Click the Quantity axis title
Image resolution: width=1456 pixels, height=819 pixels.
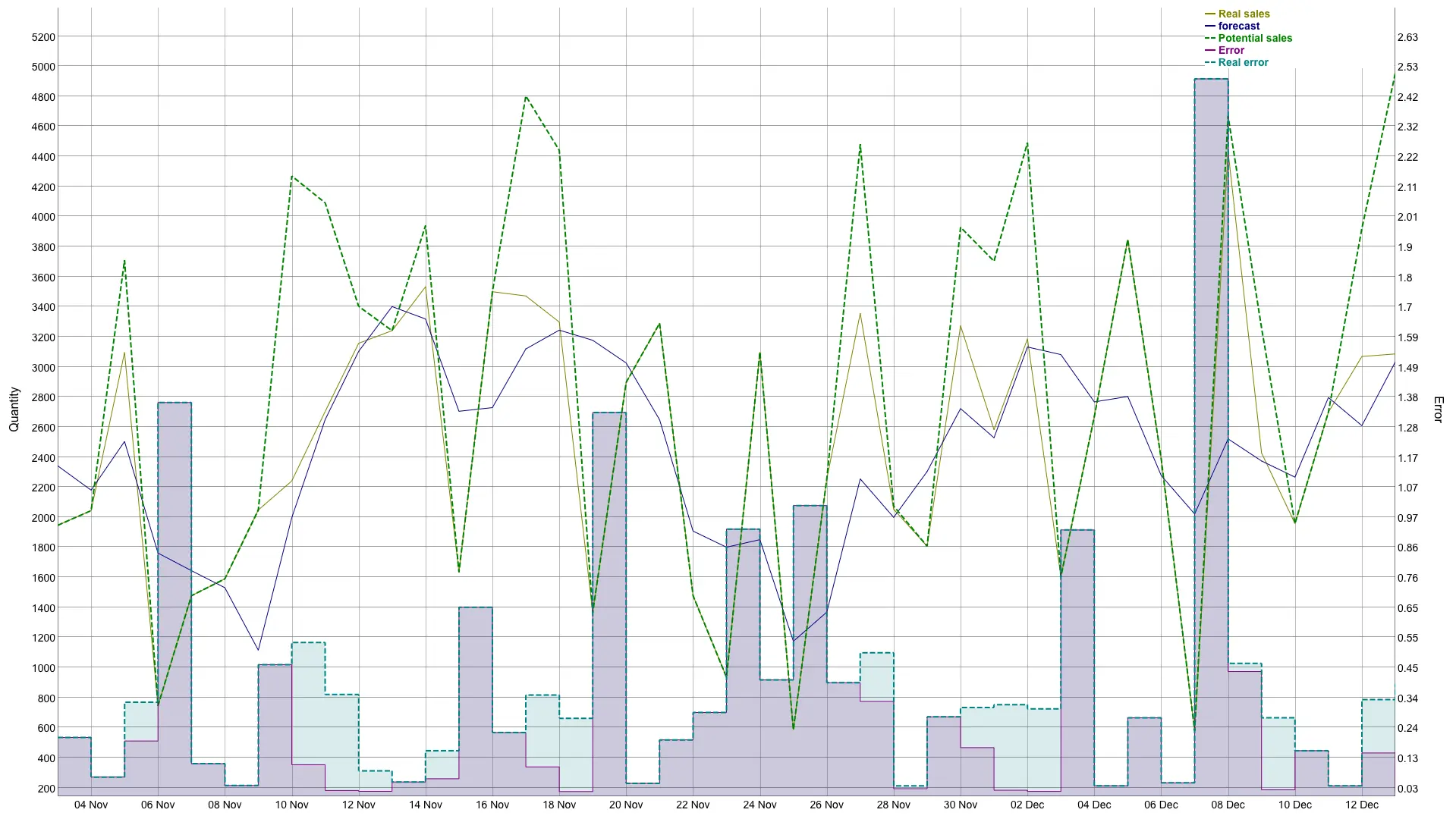14,409
